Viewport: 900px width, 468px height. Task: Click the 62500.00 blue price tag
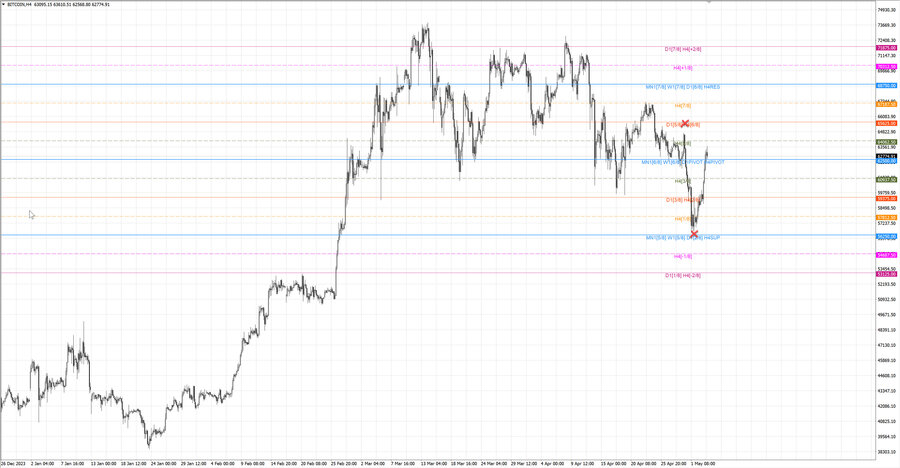(x=887, y=161)
